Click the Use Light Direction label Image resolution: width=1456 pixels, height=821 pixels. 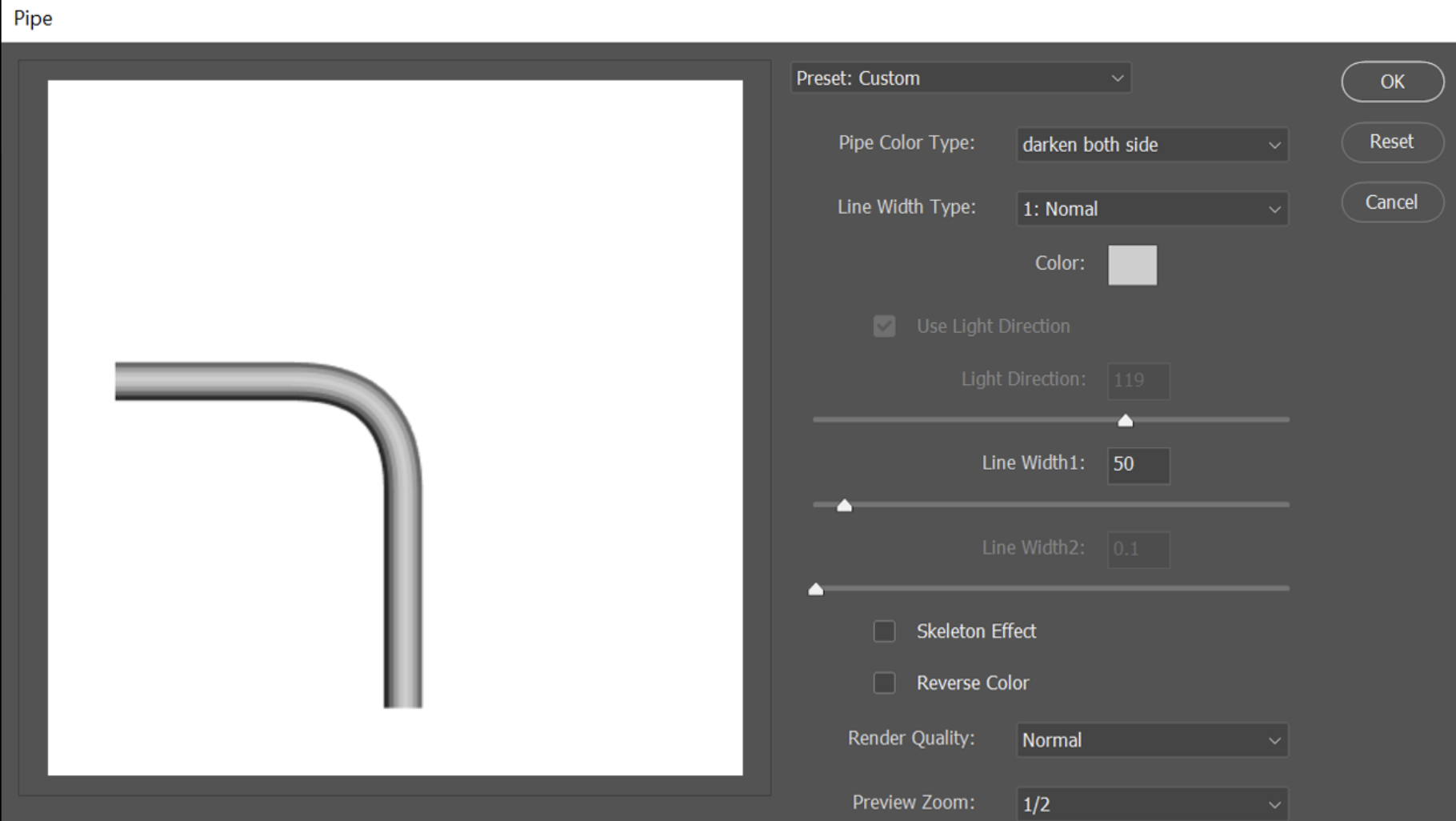993,326
